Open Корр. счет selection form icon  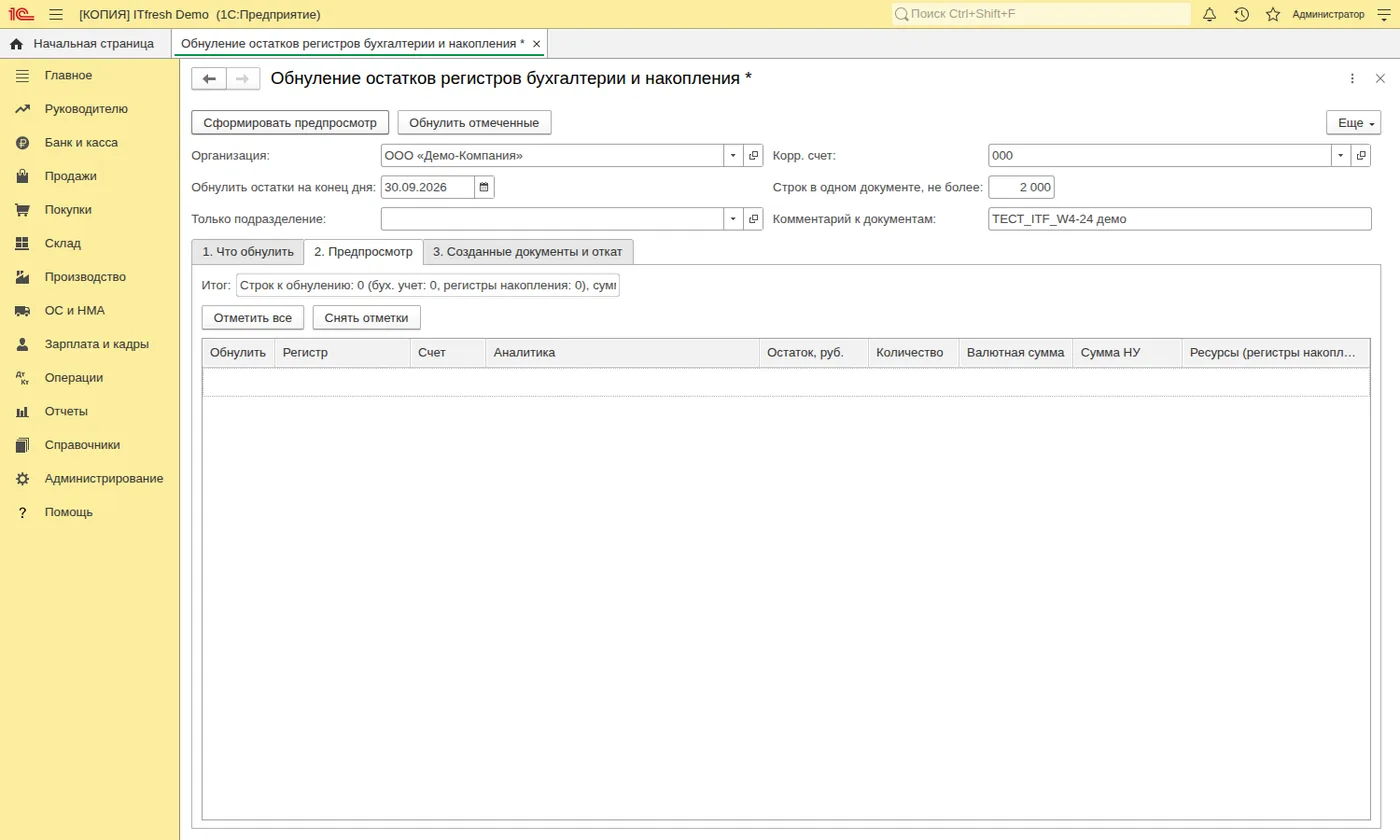(x=1361, y=156)
